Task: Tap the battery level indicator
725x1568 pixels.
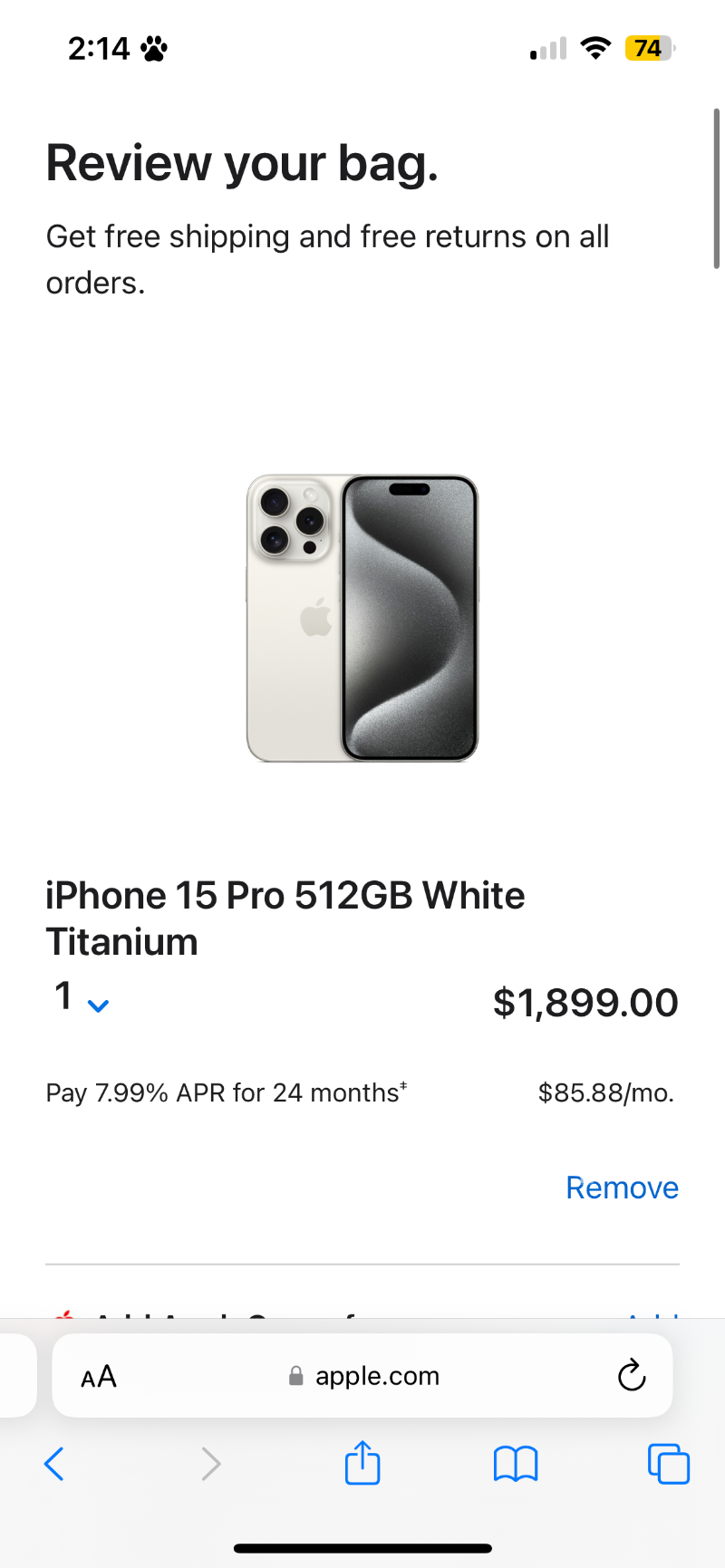Action: pos(649,48)
